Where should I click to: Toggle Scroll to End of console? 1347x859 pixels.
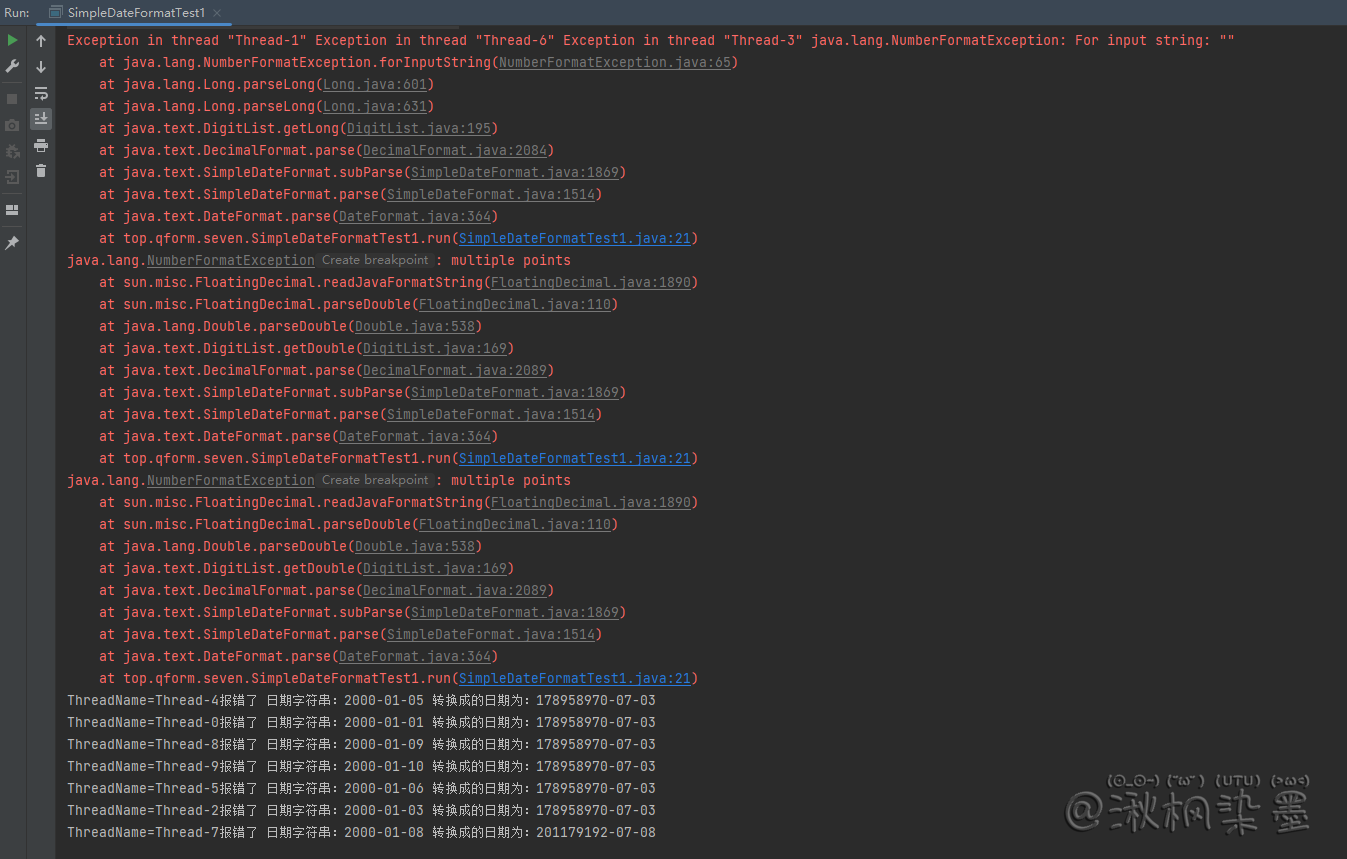(x=41, y=119)
